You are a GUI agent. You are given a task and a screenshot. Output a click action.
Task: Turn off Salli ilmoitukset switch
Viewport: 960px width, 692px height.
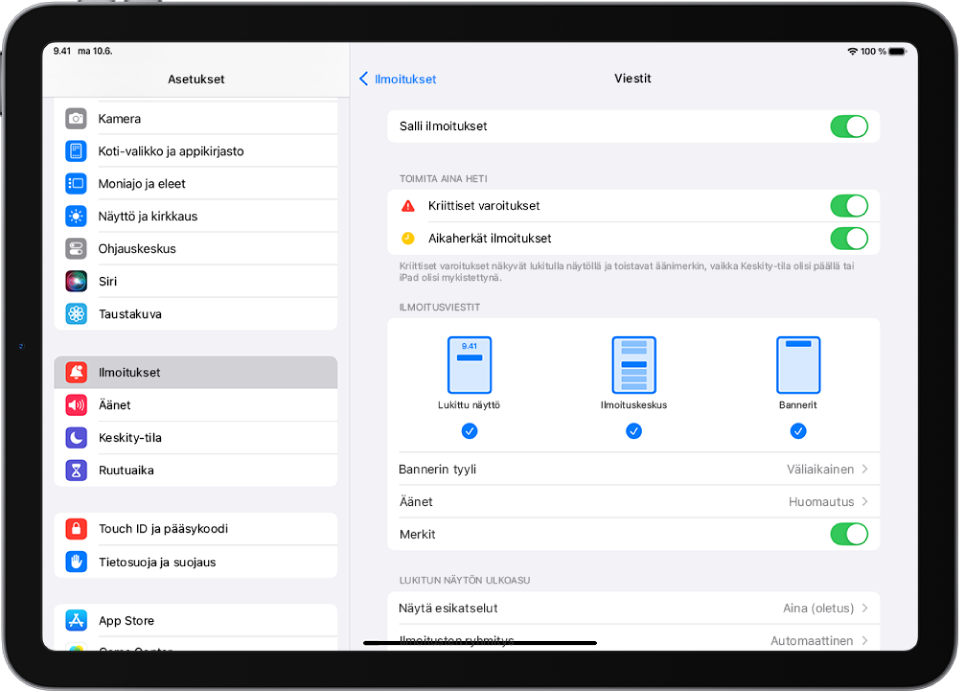coord(849,127)
